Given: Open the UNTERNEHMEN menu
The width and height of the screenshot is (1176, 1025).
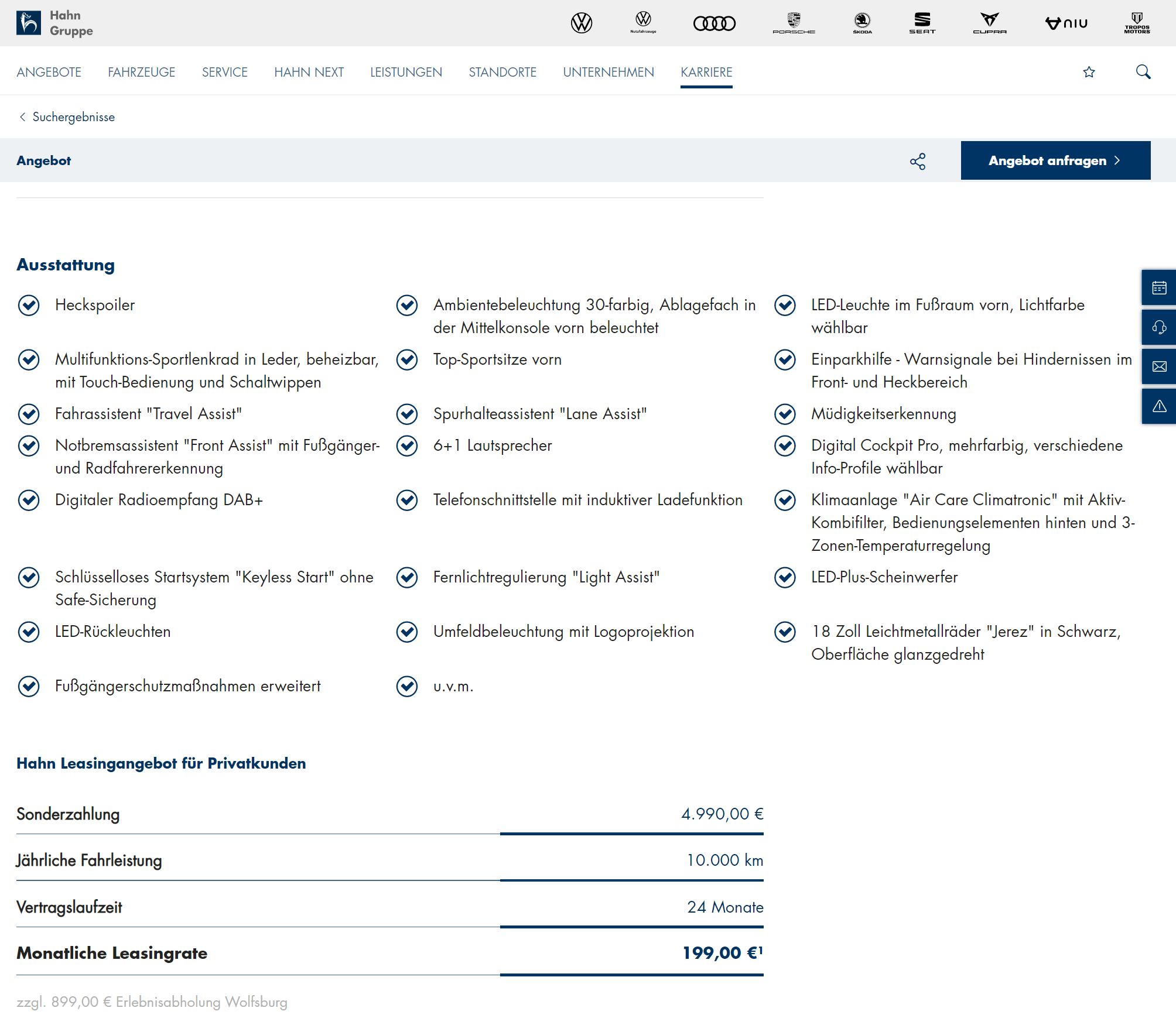Looking at the screenshot, I should pos(608,72).
